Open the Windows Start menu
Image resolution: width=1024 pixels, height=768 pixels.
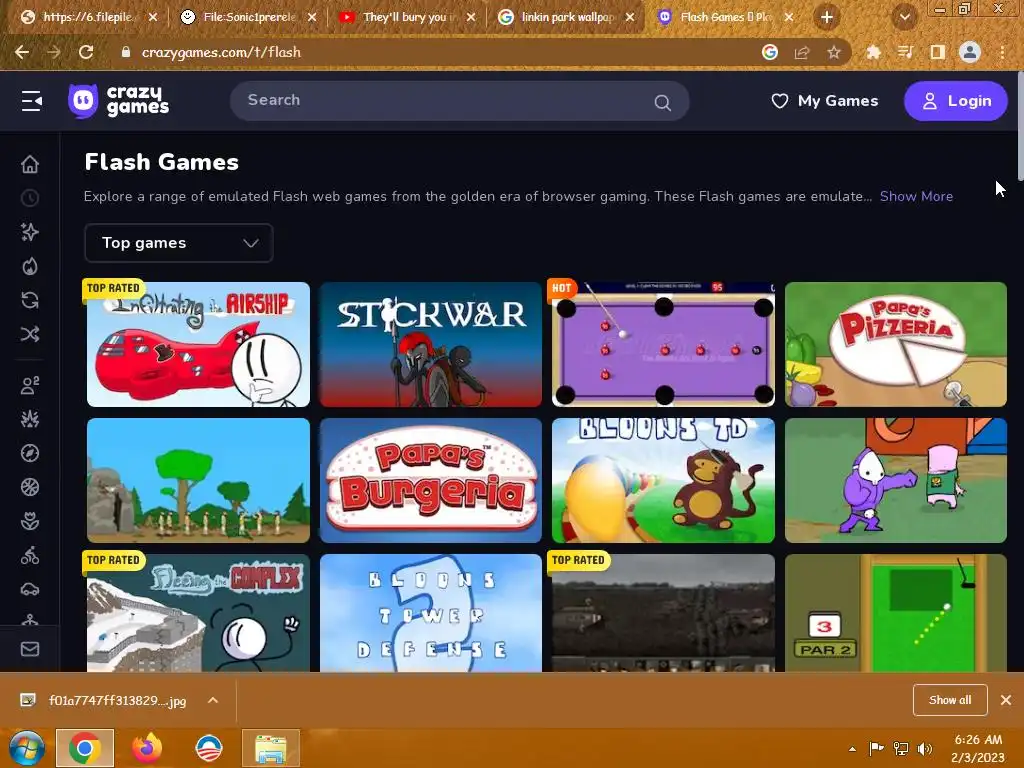coord(26,748)
